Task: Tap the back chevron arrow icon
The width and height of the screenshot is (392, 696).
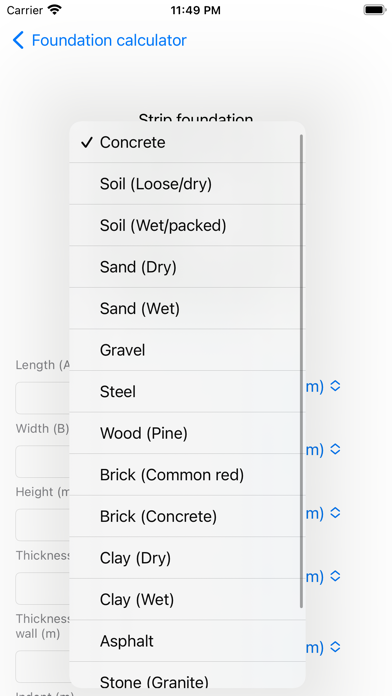Action: pos(18,40)
